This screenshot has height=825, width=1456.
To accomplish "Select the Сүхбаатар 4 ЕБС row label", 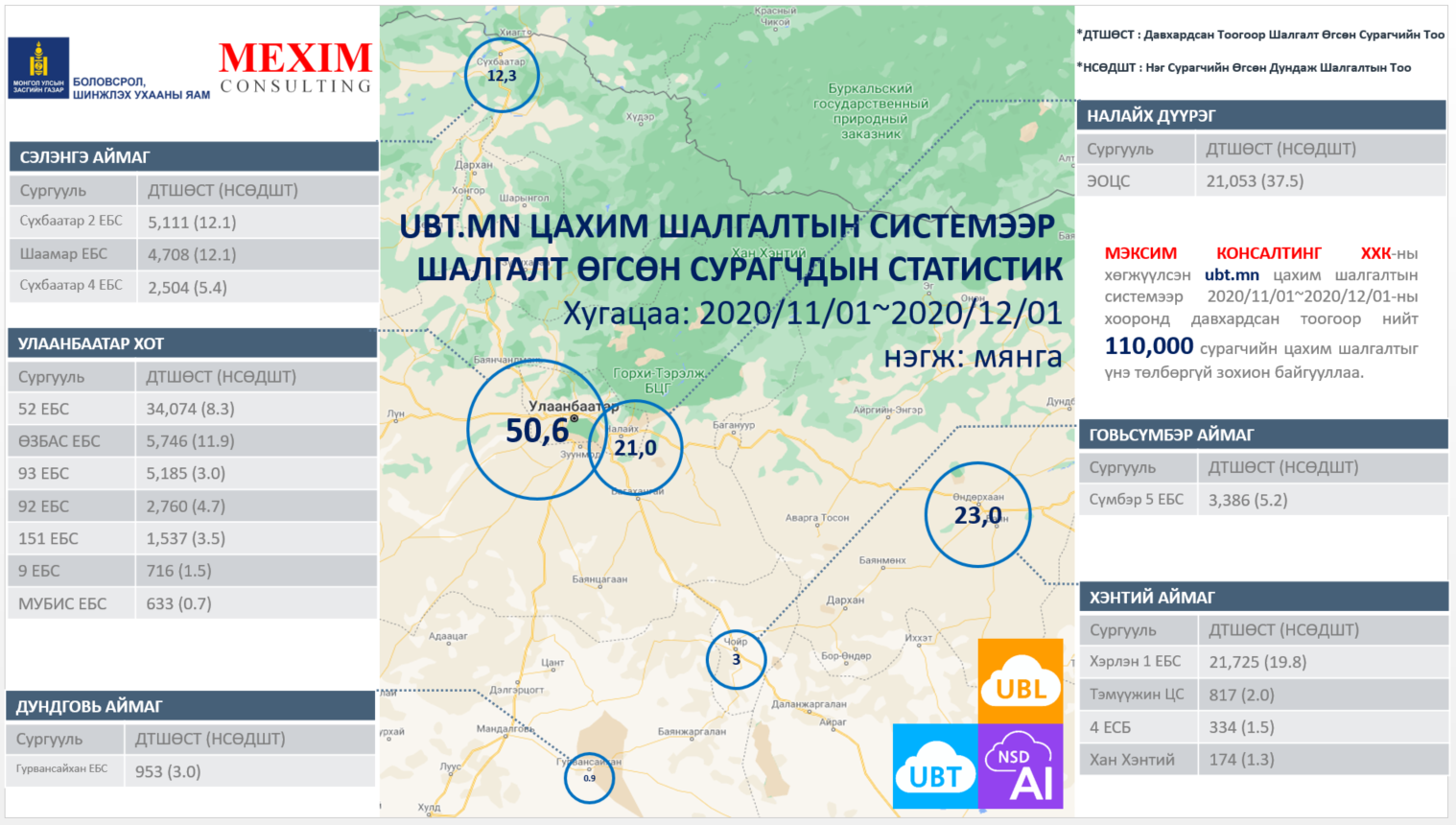I will (71, 285).
